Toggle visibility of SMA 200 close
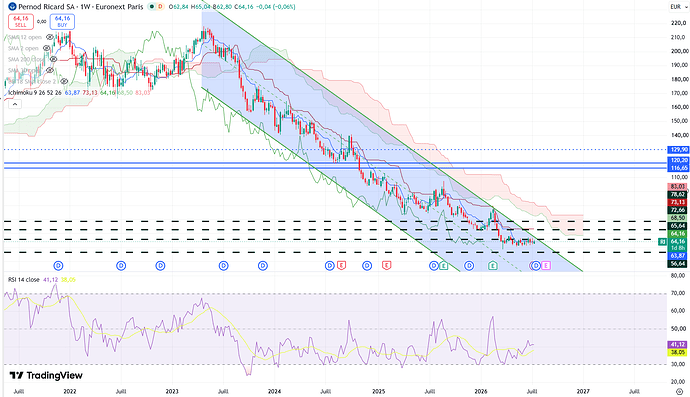The image size is (690, 397). (x=53, y=59)
